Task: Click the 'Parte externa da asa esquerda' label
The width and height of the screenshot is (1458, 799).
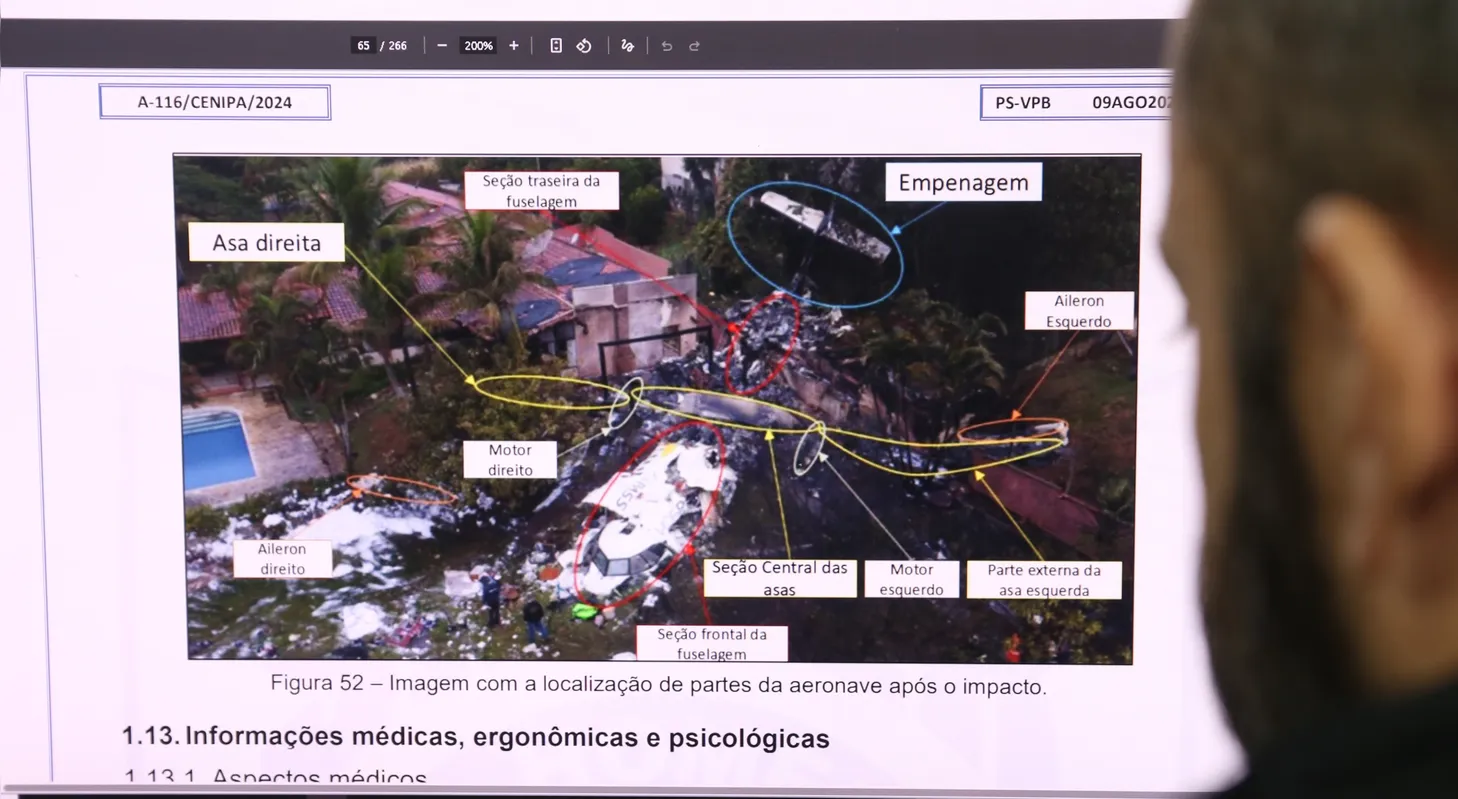Action: pyautogui.click(x=1044, y=580)
